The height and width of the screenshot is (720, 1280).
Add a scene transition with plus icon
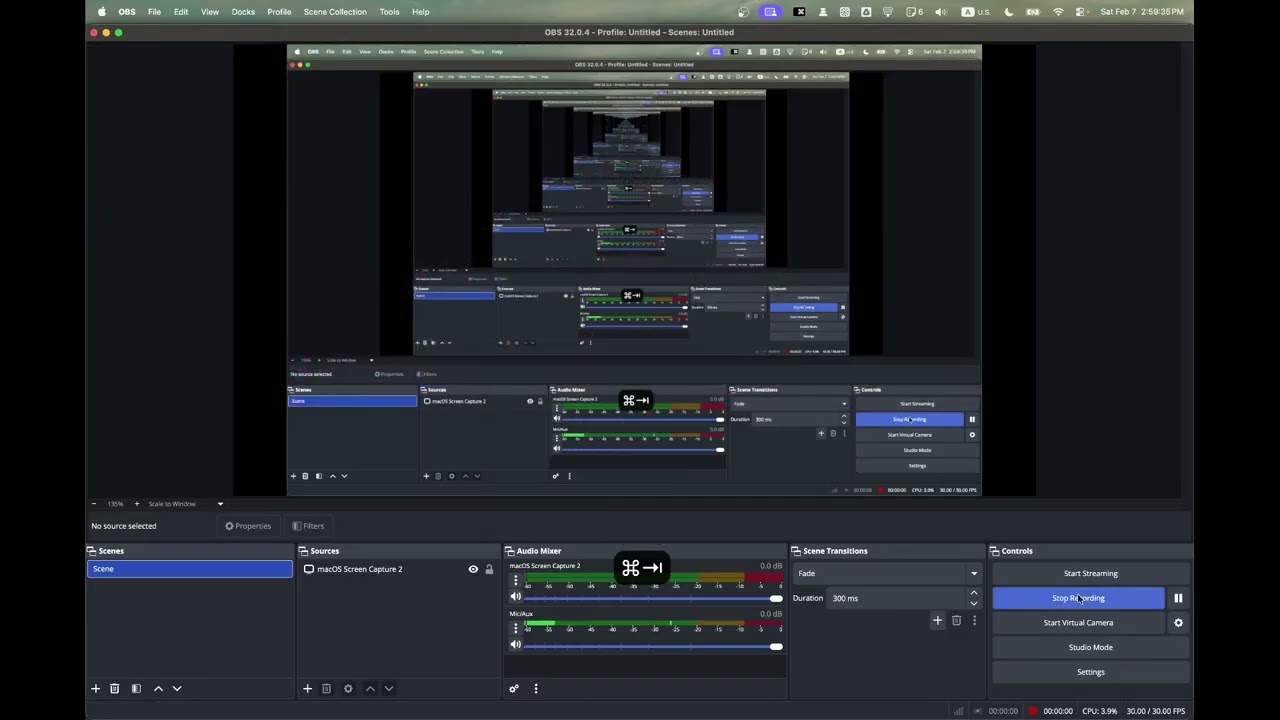pyautogui.click(x=937, y=620)
